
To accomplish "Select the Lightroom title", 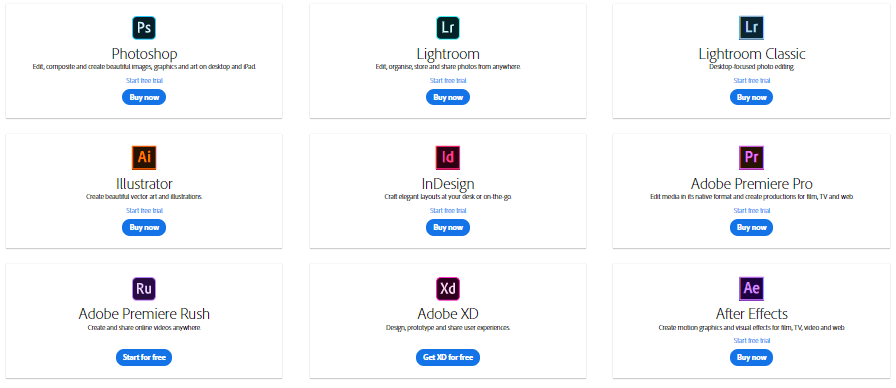I will (x=447, y=54).
